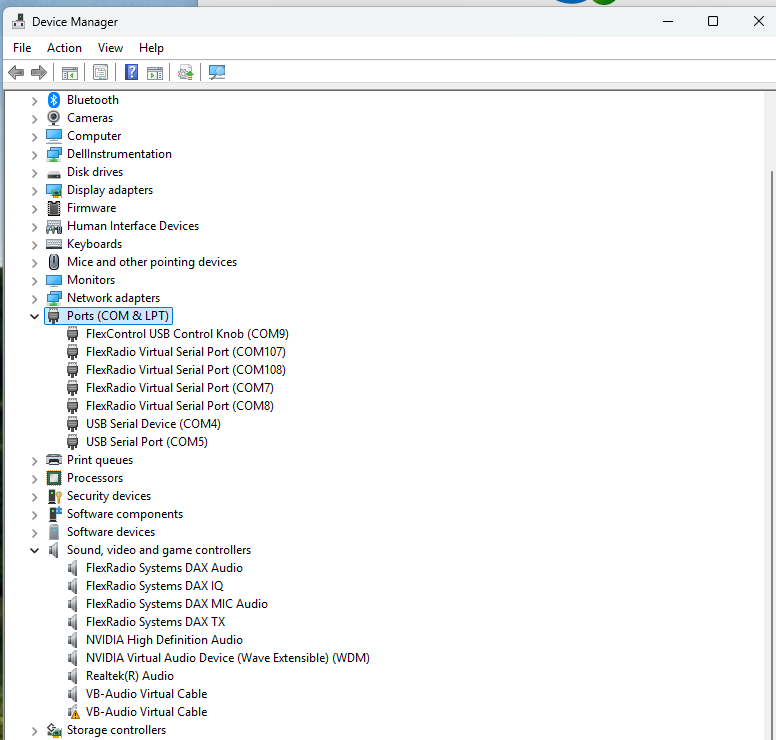
Task: Open the View menu
Action: pyautogui.click(x=110, y=48)
